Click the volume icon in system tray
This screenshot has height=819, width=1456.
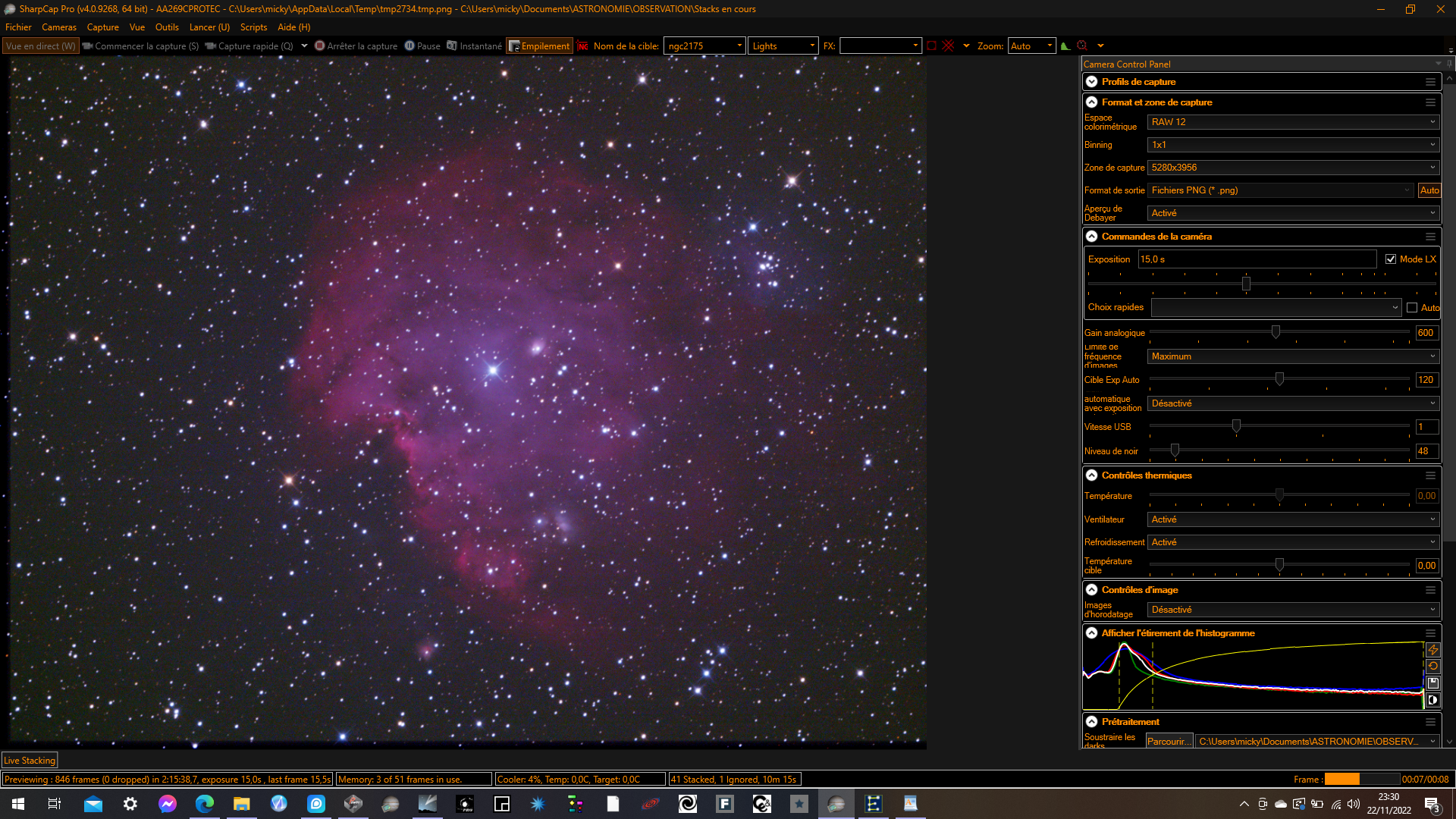point(1354,804)
